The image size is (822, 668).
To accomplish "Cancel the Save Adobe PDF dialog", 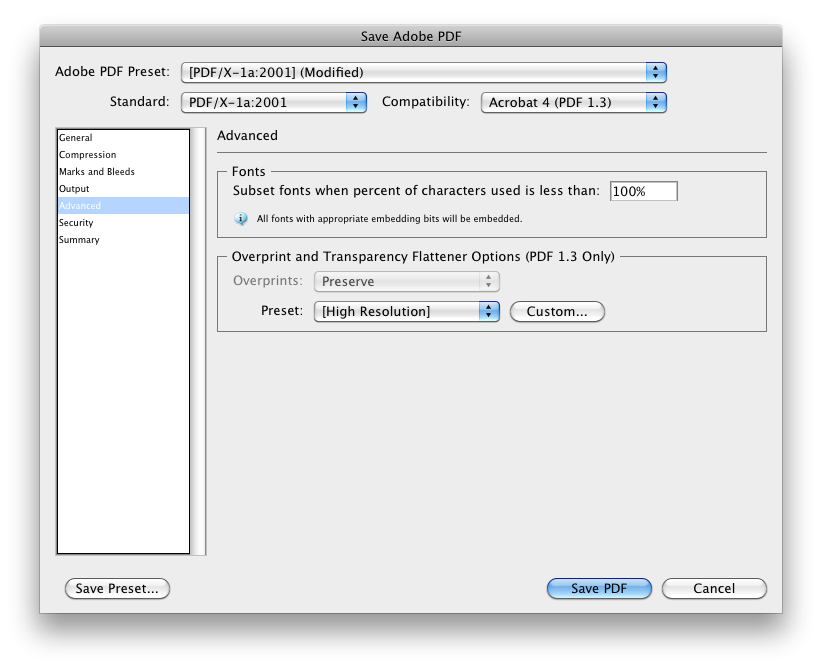I will point(714,588).
